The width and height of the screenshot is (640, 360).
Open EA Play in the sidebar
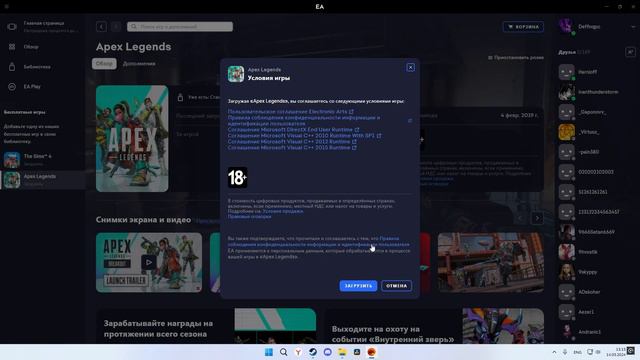(32, 87)
